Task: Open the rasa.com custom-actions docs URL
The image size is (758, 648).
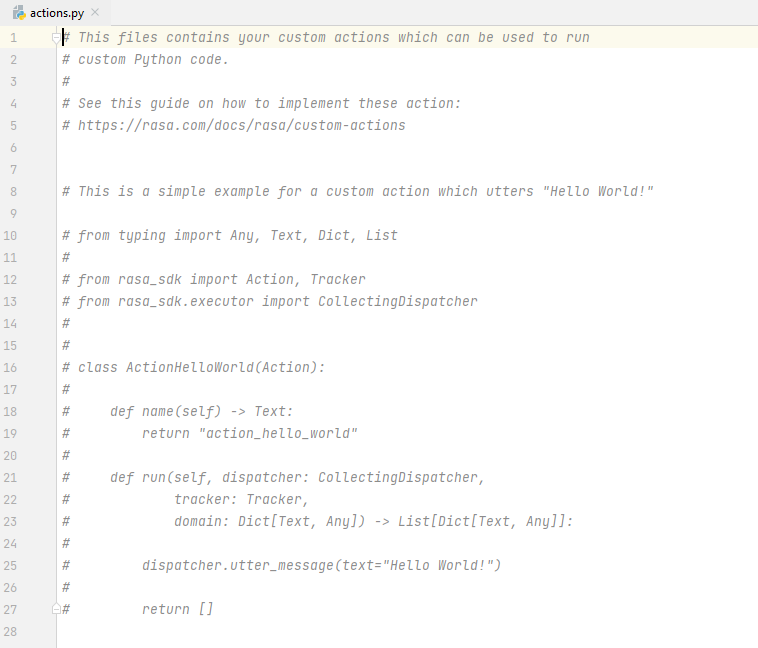Action: [x=241, y=126]
